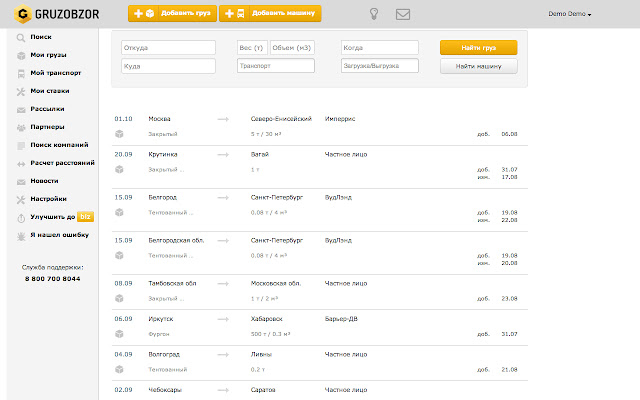Click the upgrade icon beside Улучшить до
Screen dimensions: 640x400
point(21,218)
